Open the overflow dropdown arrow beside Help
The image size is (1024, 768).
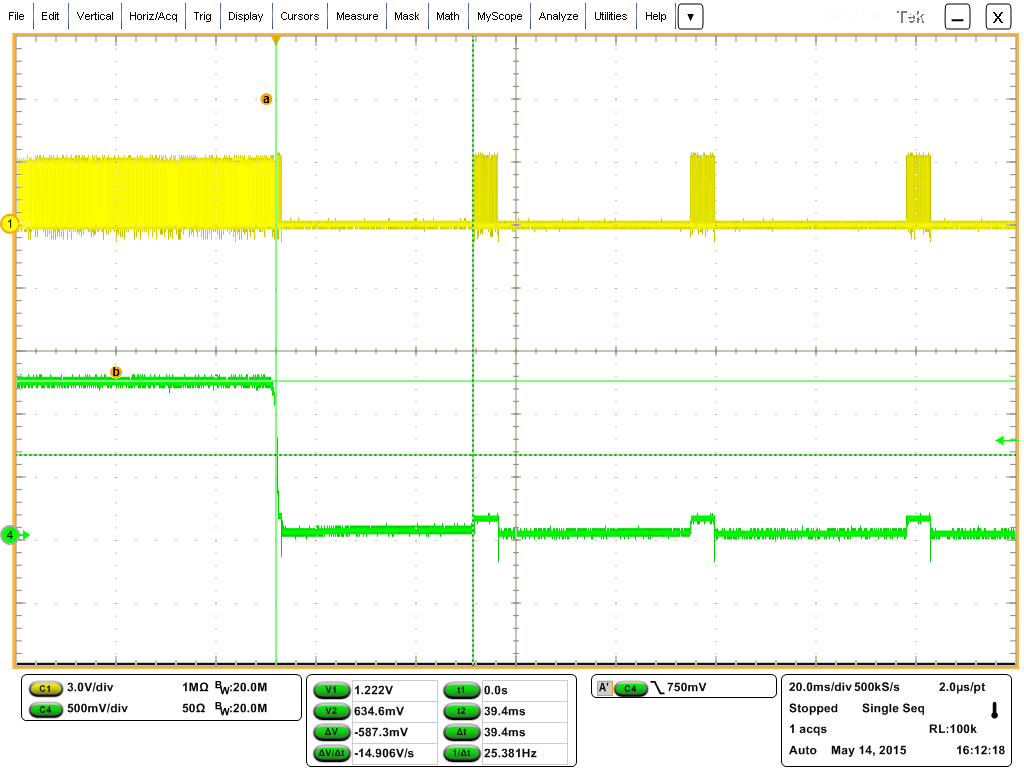(x=690, y=16)
